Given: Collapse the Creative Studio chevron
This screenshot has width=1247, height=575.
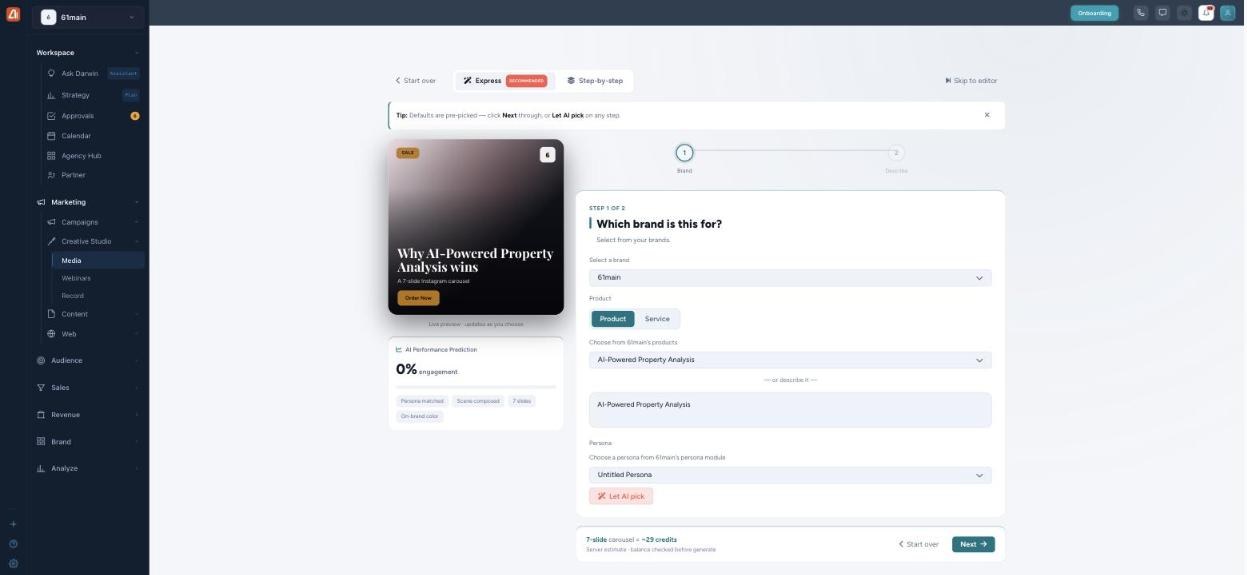Looking at the screenshot, I should (x=137, y=241).
